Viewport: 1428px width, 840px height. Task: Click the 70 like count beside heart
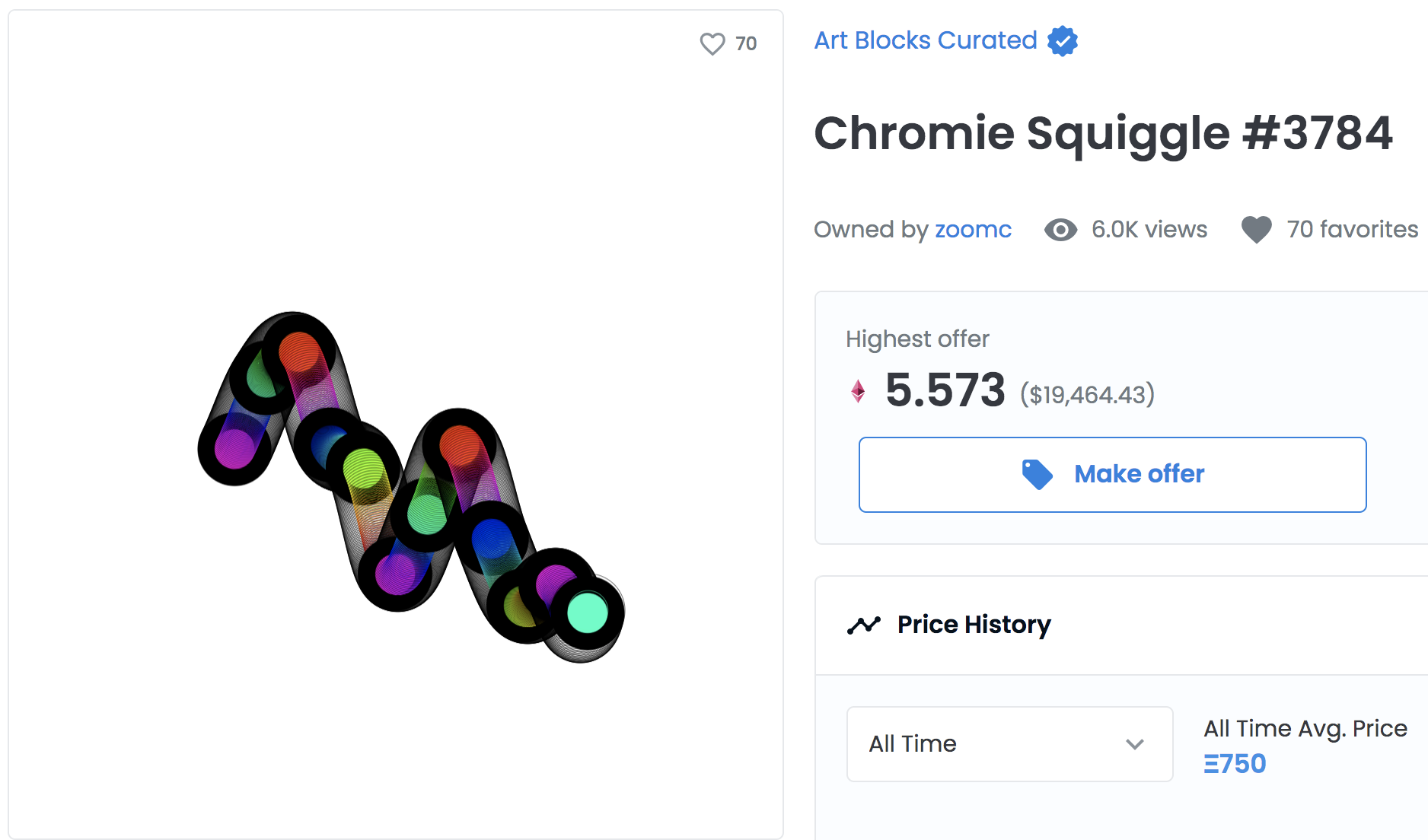coord(746,44)
